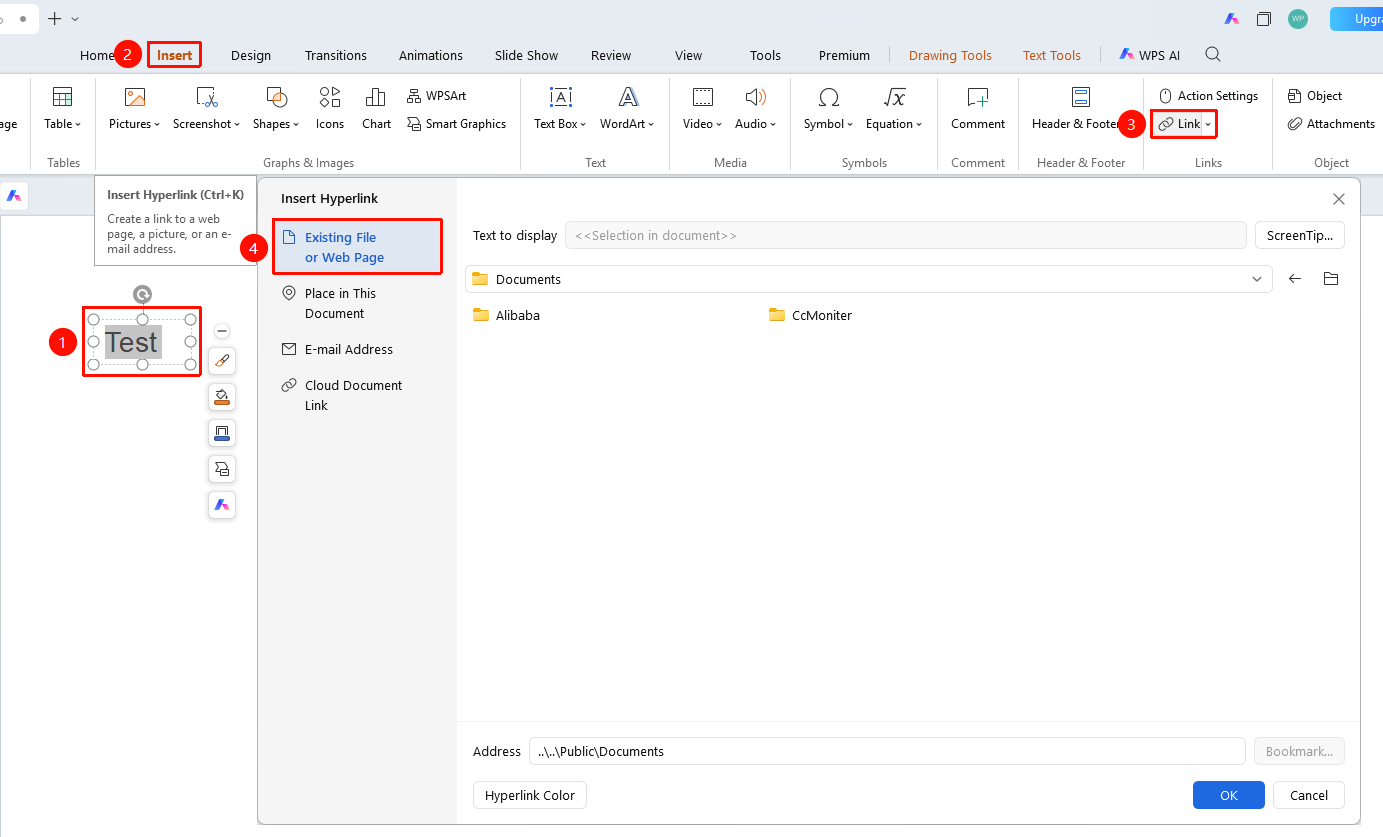Switch to the Design tab
Viewport: 1383px width, 837px height.
(251, 55)
